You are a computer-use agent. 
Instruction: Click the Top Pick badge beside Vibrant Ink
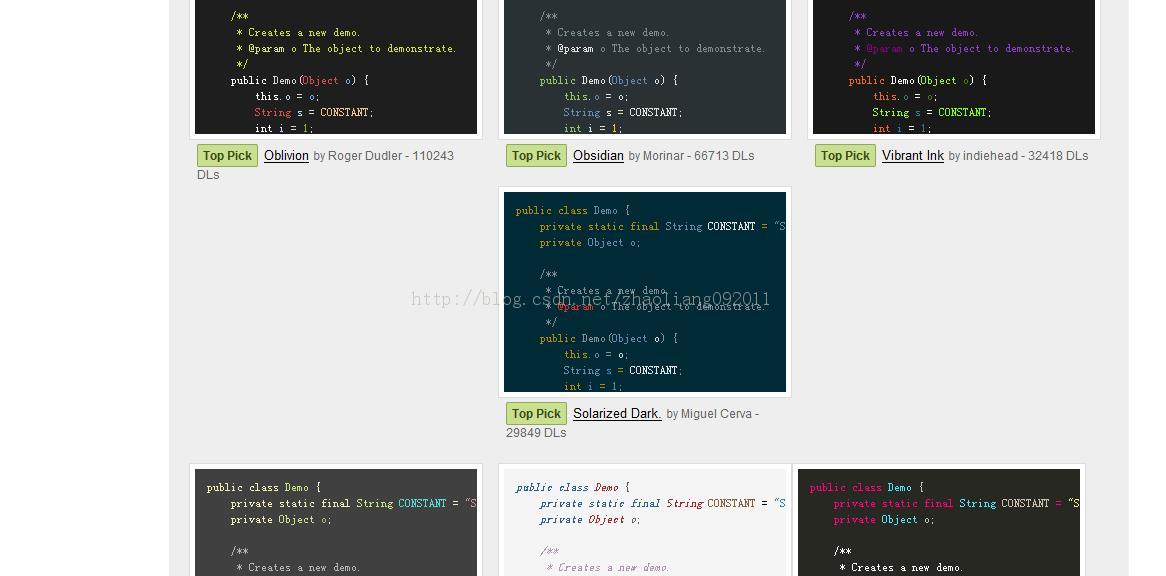(845, 155)
